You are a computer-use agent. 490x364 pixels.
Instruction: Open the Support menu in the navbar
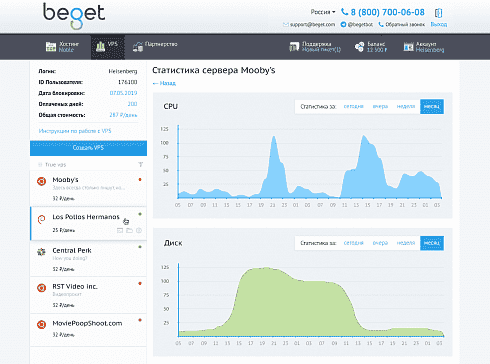point(315,47)
